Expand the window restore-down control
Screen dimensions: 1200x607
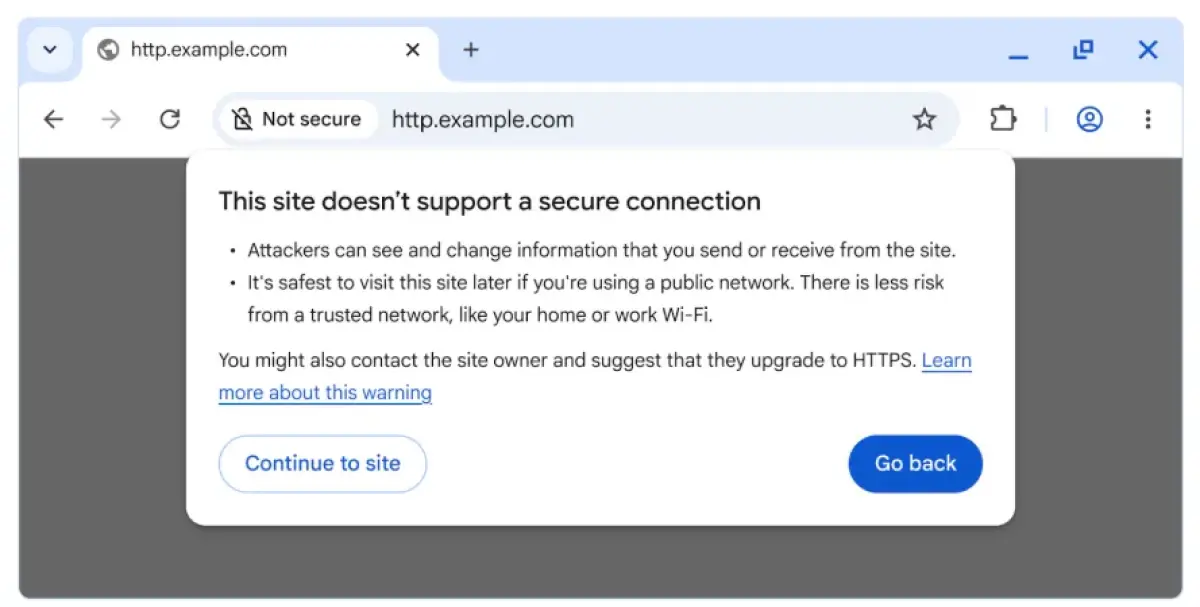pyautogui.click(x=1083, y=49)
